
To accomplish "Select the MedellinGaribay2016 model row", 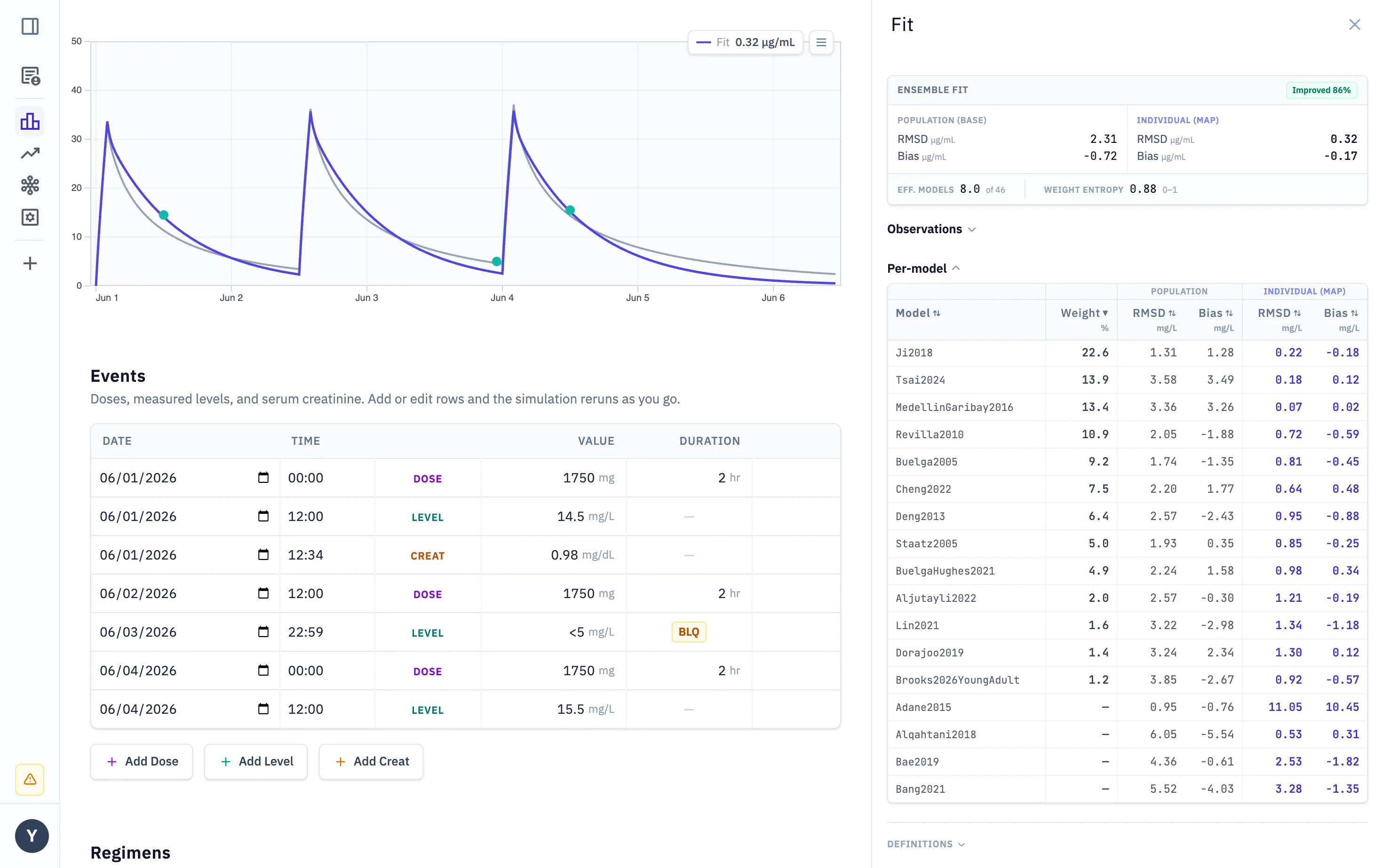I will coord(1127,407).
